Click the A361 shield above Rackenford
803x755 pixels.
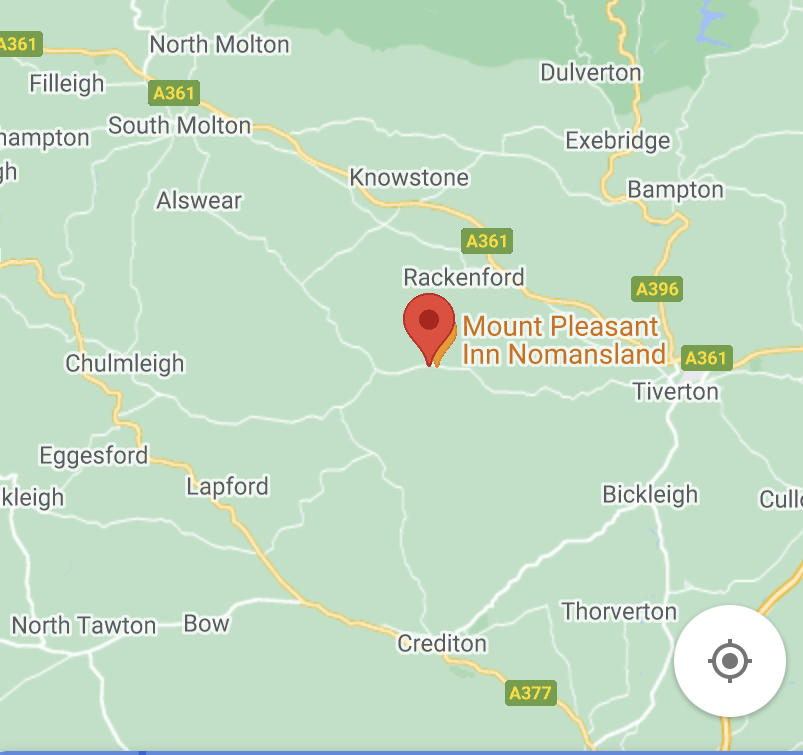point(487,241)
